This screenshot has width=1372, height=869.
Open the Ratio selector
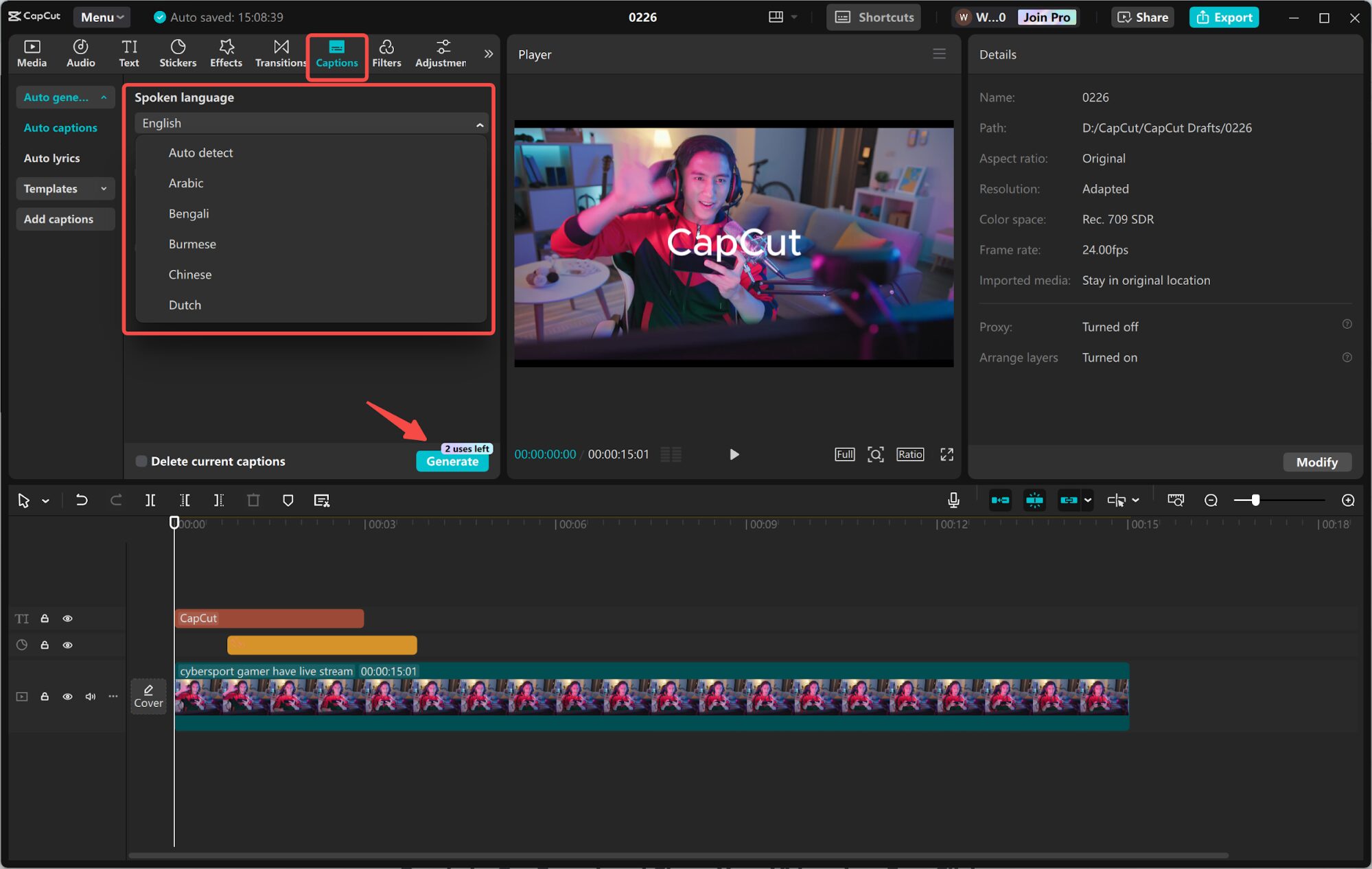910,454
